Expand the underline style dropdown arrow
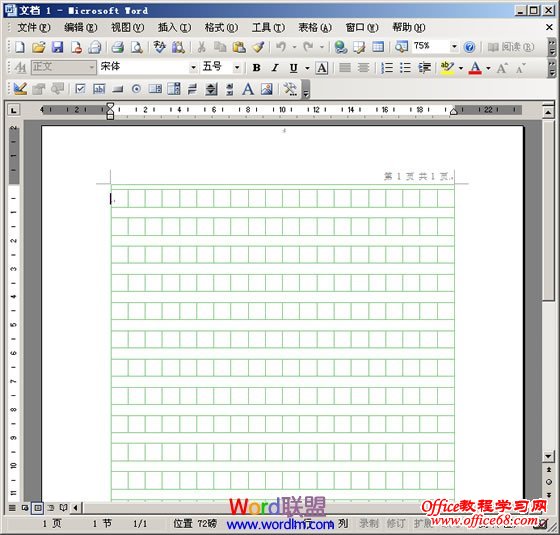Image resolution: width=560 pixels, height=535 pixels. tap(307, 68)
